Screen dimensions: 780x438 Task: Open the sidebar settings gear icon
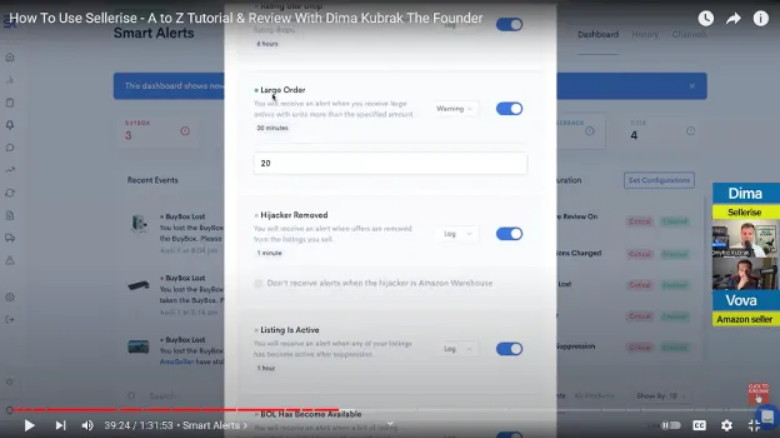(10, 297)
